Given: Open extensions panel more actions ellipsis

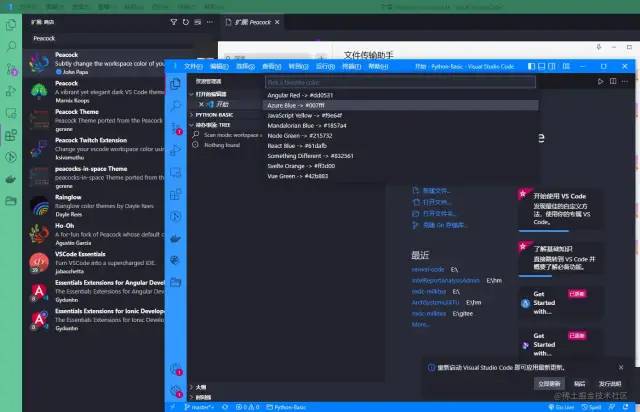Looking at the screenshot, I should click(x=210, y=22).
